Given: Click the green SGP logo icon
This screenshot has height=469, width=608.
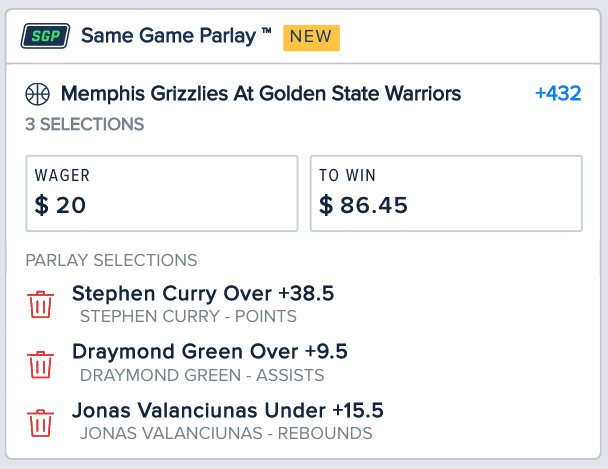Looking at the screenshot, I should click(x=44, y=37).
